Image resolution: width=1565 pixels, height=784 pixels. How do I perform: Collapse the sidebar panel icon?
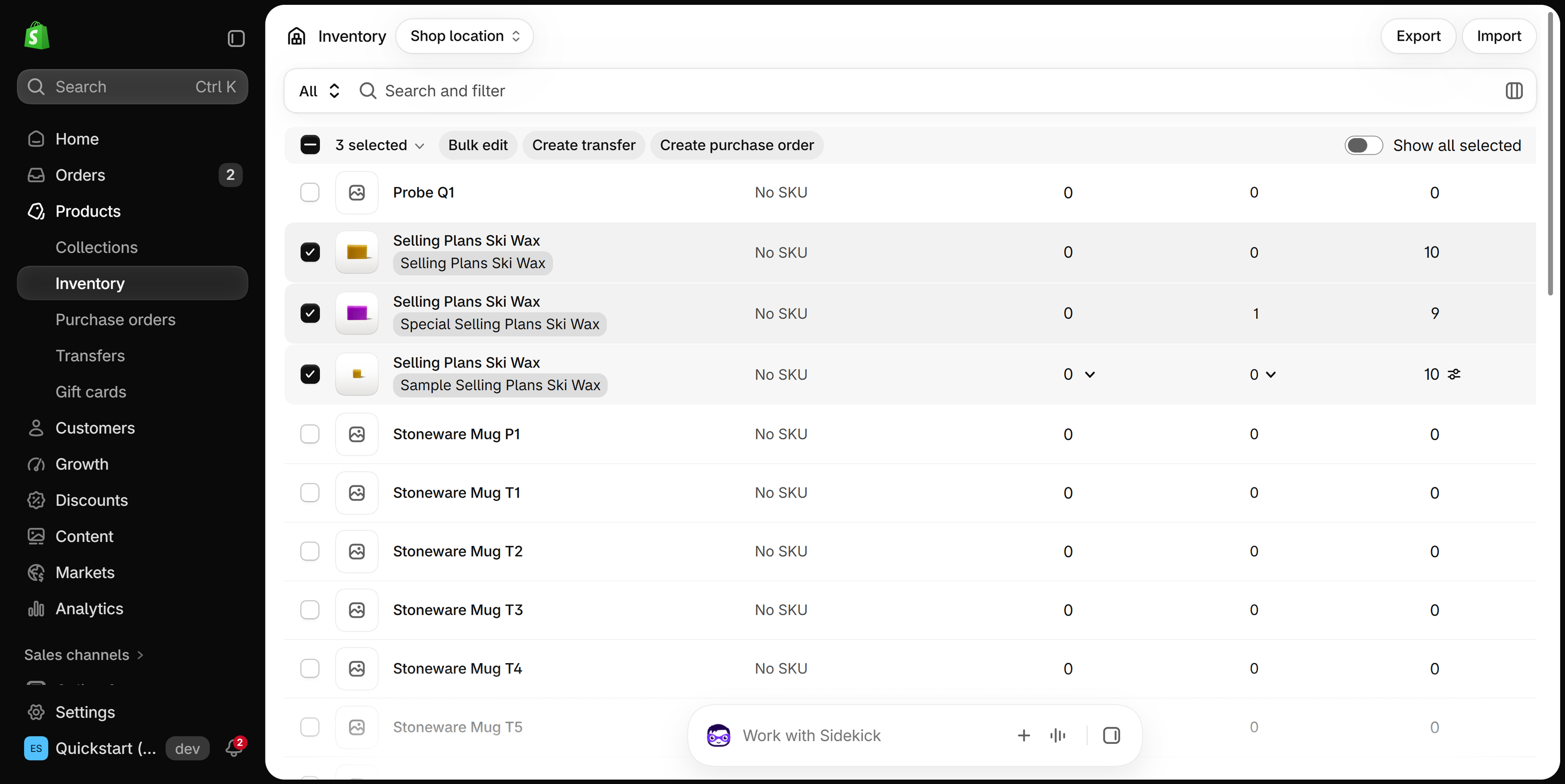pos(236,38)
